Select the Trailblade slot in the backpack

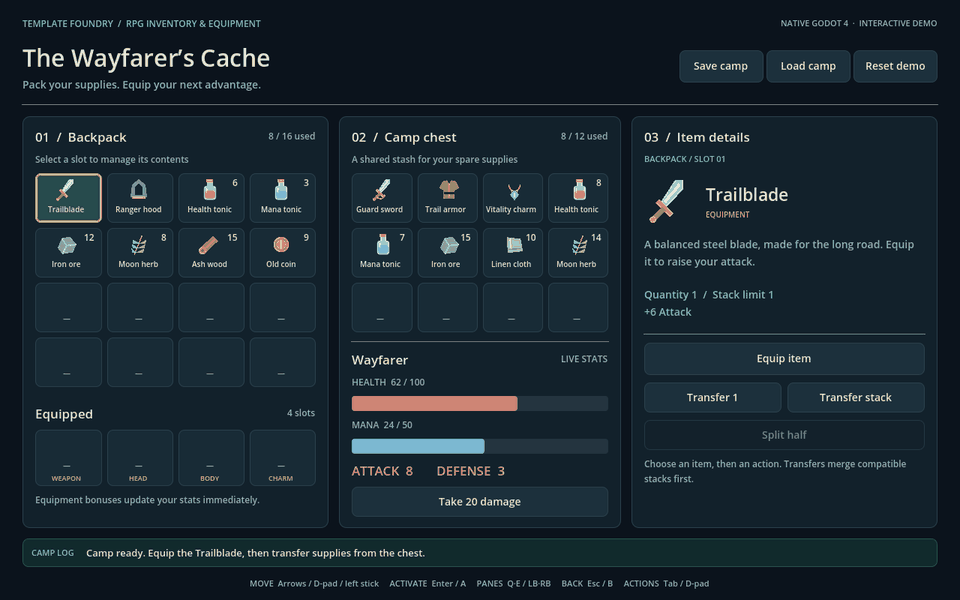[69, 198]
